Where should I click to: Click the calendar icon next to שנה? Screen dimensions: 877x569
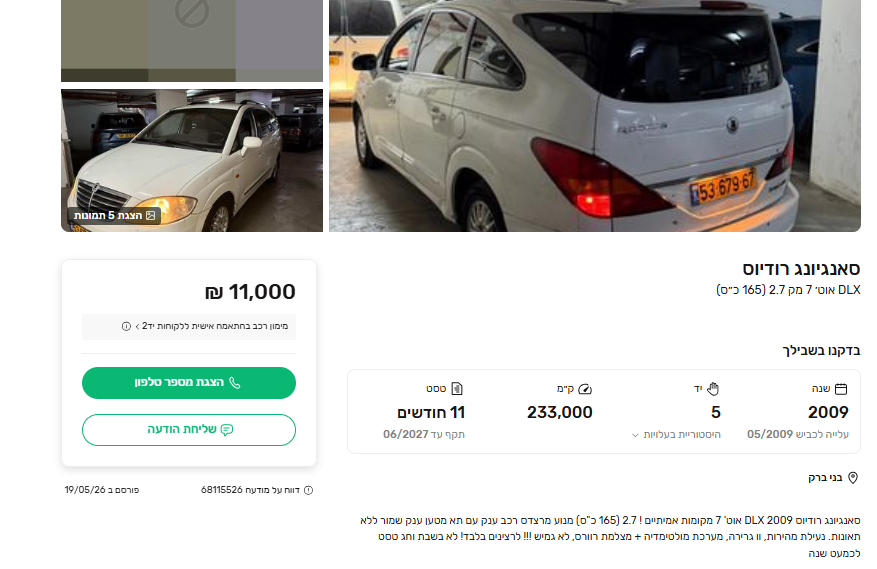pos(841,389)
